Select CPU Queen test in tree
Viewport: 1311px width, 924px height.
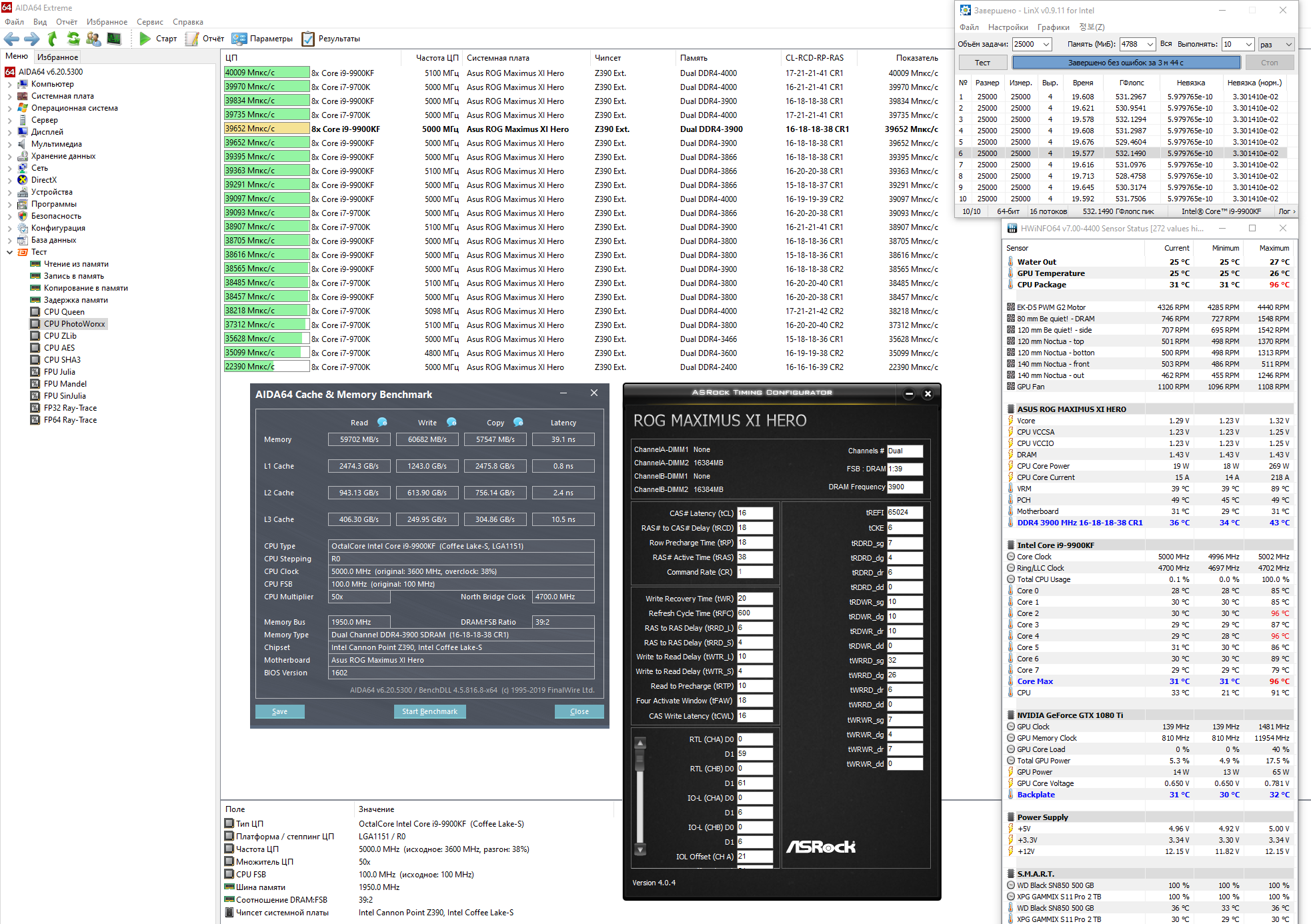click(x=64, y=312)
